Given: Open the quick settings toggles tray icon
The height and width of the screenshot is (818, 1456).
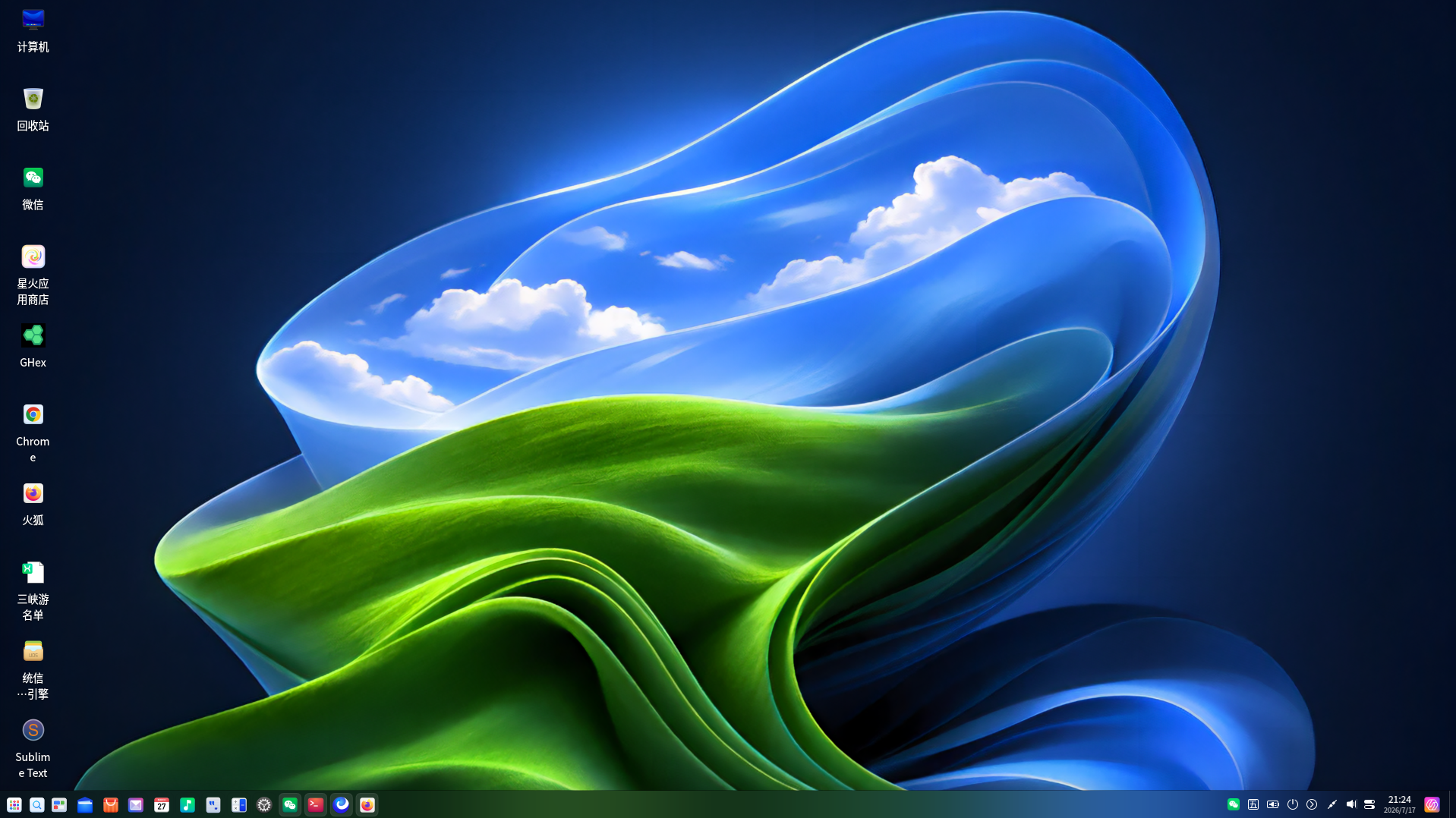Looking at the screenshot, I should click(1369, 804).
